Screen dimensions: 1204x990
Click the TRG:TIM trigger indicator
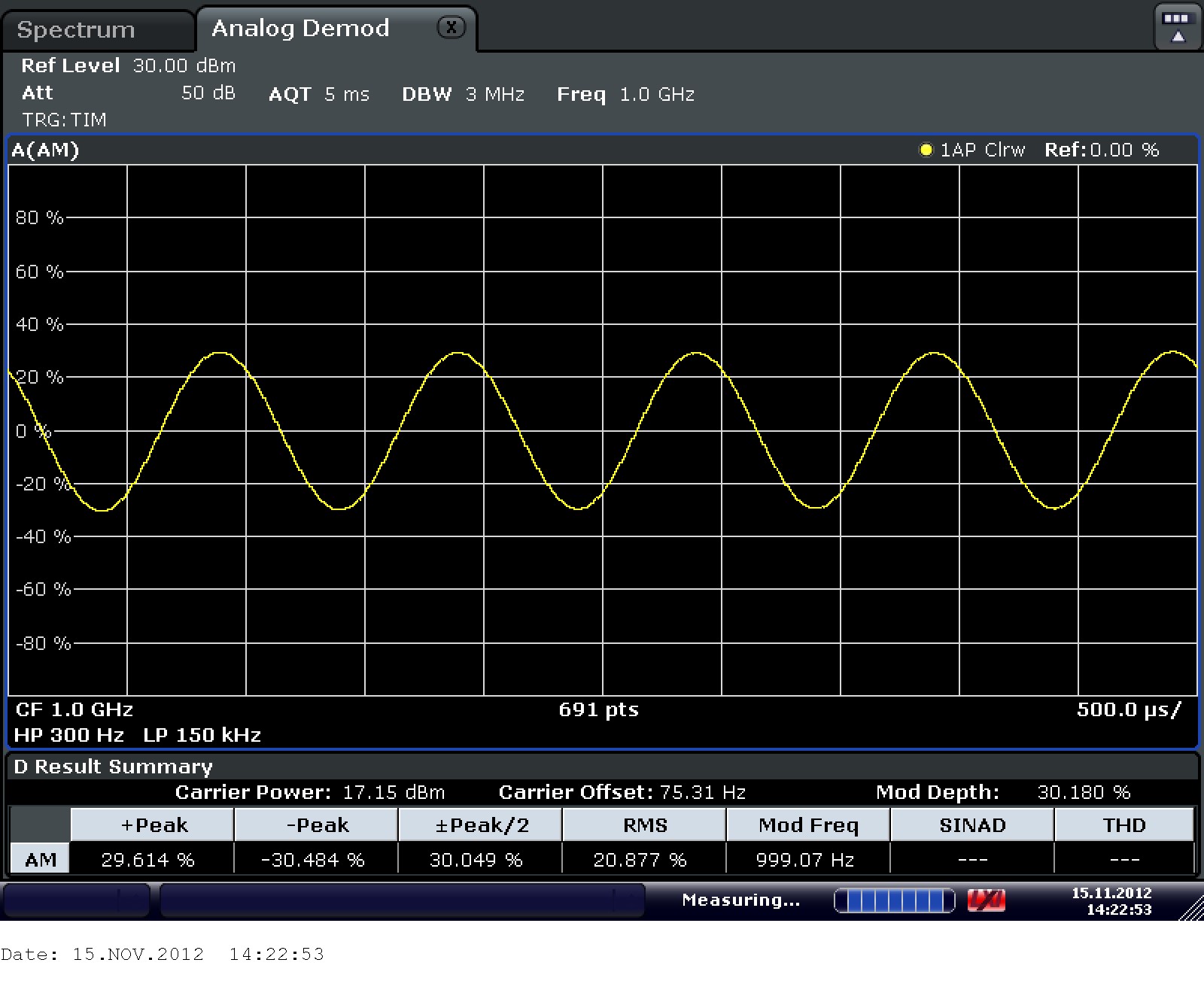coord(64,120)
